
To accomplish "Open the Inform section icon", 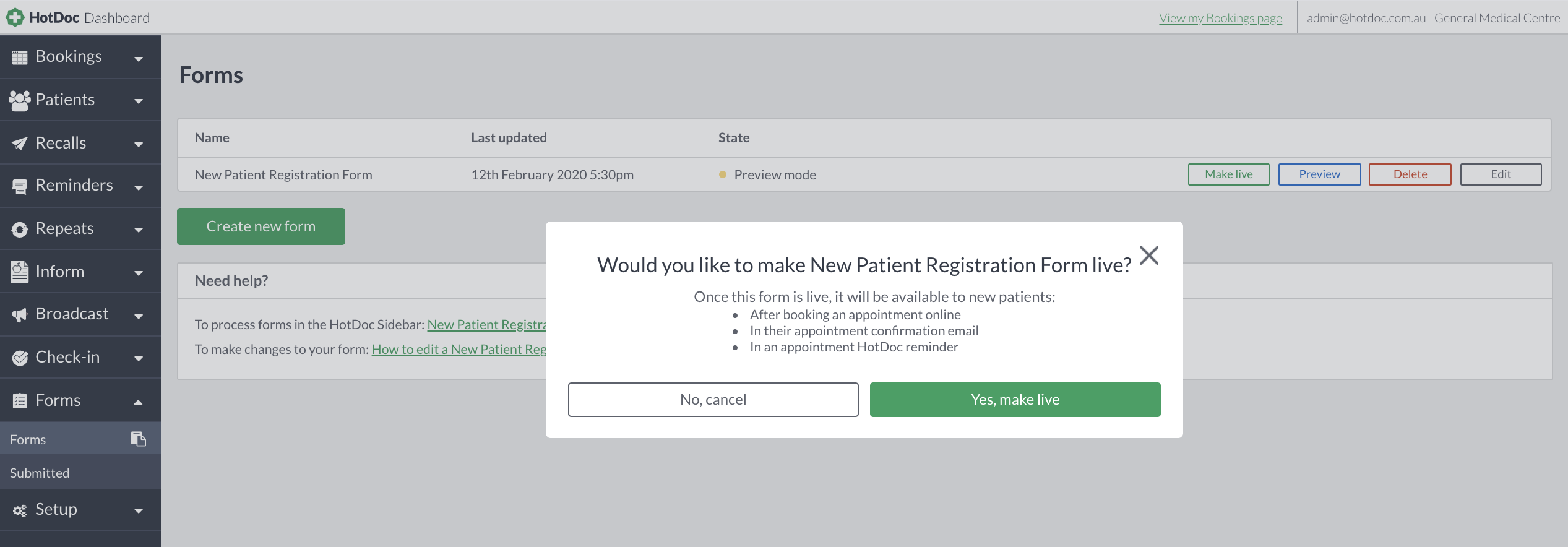I will click(x=19, y=271).
